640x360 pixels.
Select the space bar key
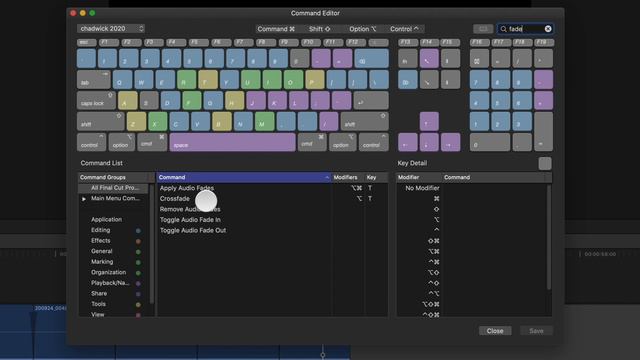point(233,142)
